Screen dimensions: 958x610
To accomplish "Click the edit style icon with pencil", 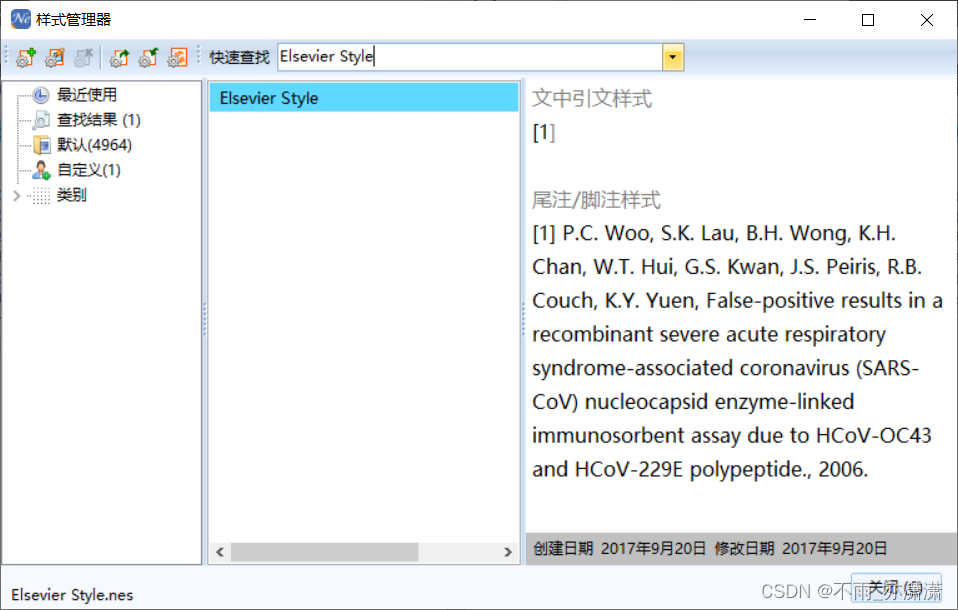I will point(55,57).
